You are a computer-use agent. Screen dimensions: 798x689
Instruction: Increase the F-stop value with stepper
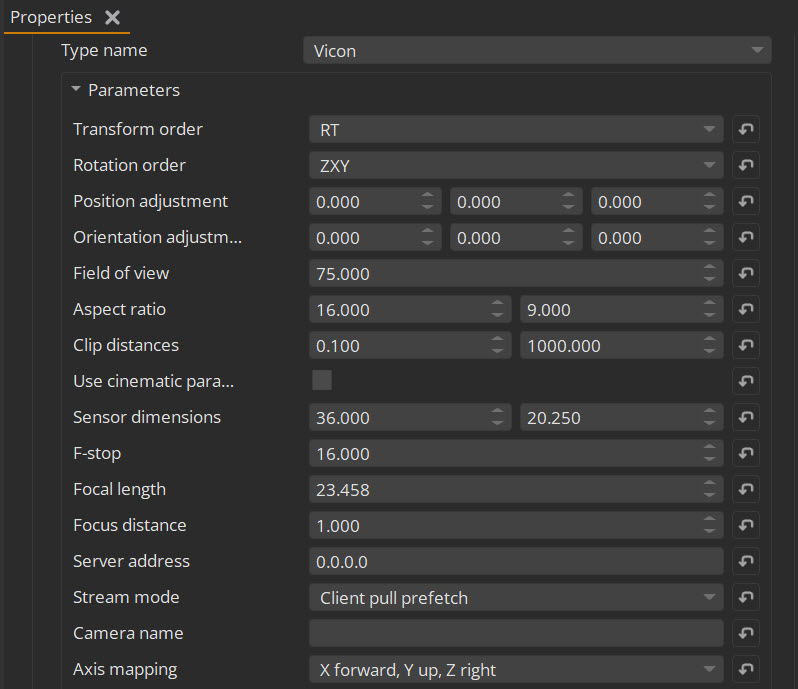tap(710, 448)
